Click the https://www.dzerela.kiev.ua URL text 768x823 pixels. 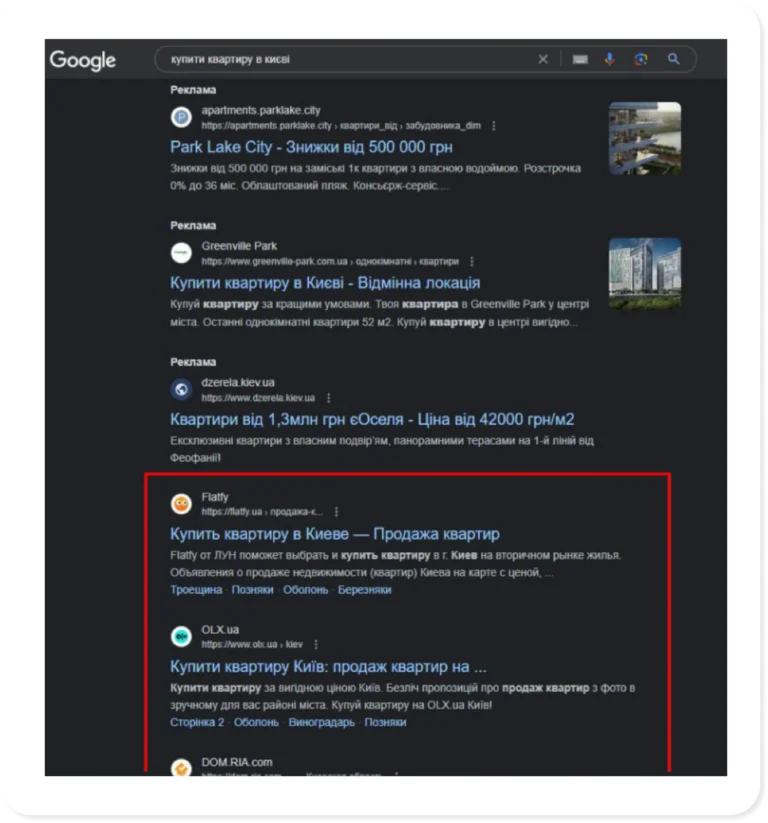click(258, 398)
